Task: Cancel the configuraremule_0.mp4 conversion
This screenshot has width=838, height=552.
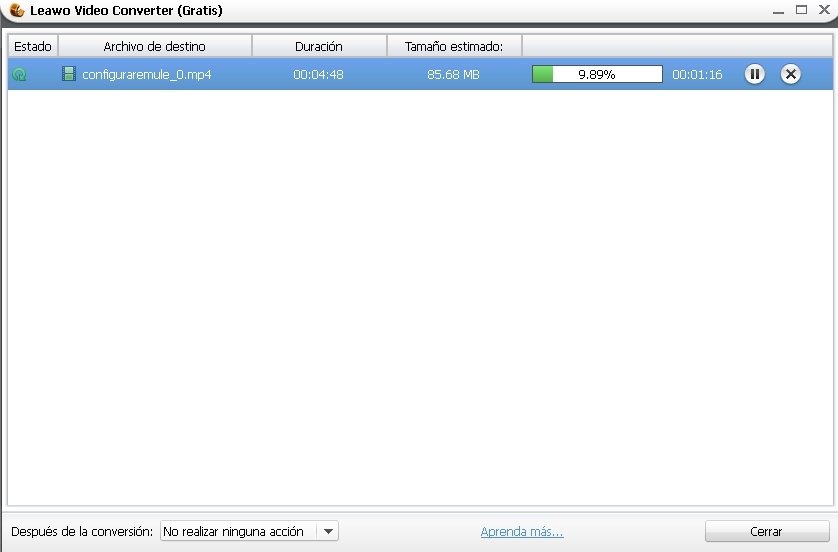Action: (x=790, y=74)
